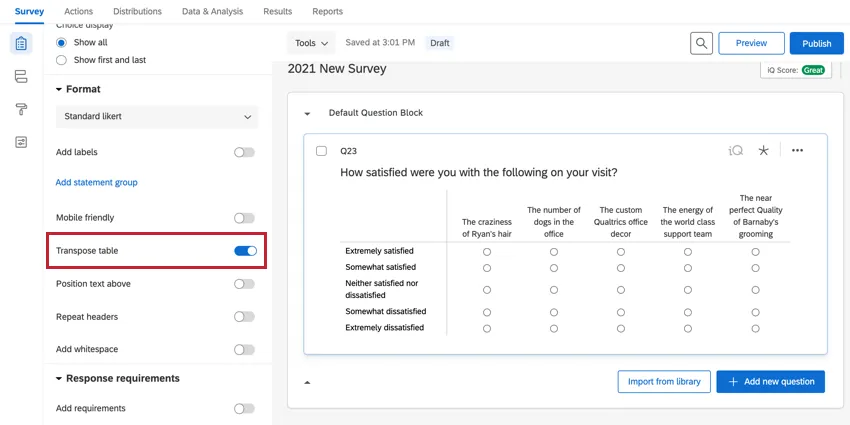Select the Show first and last option
850x425 pixels.
(x=62, y=60)
